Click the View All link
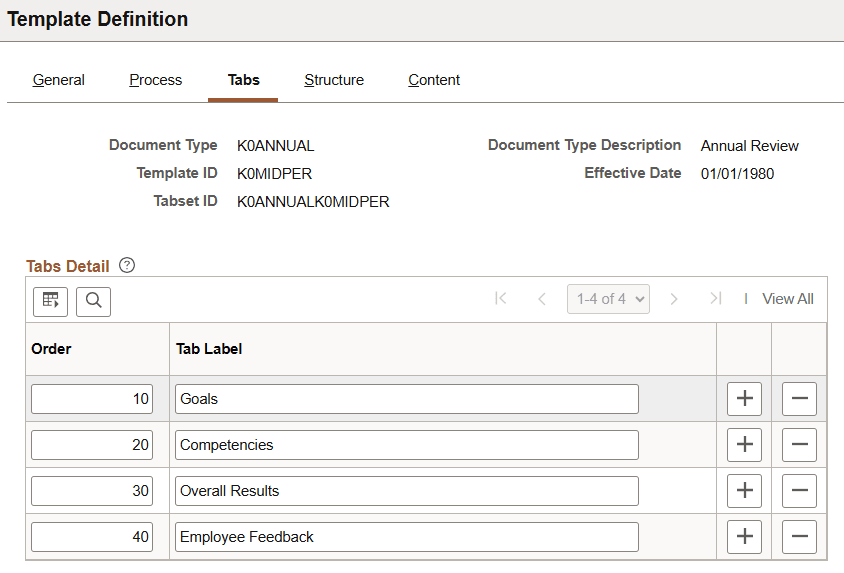Screen dimensions: 844x573 [788, 299]
